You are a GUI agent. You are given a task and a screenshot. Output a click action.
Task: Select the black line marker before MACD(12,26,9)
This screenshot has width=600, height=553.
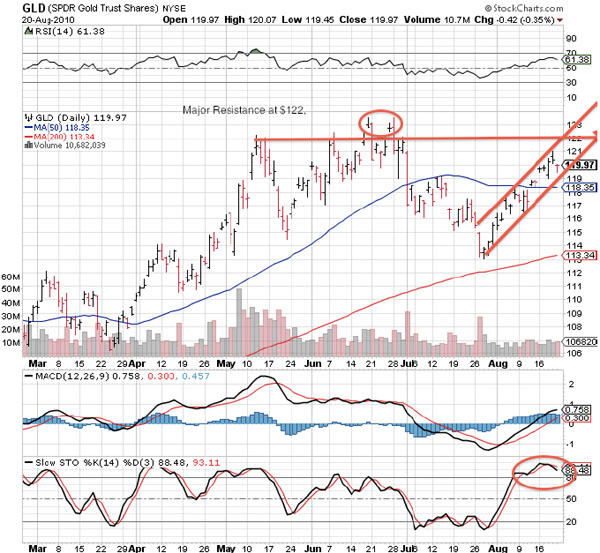[x=29, y=377]
